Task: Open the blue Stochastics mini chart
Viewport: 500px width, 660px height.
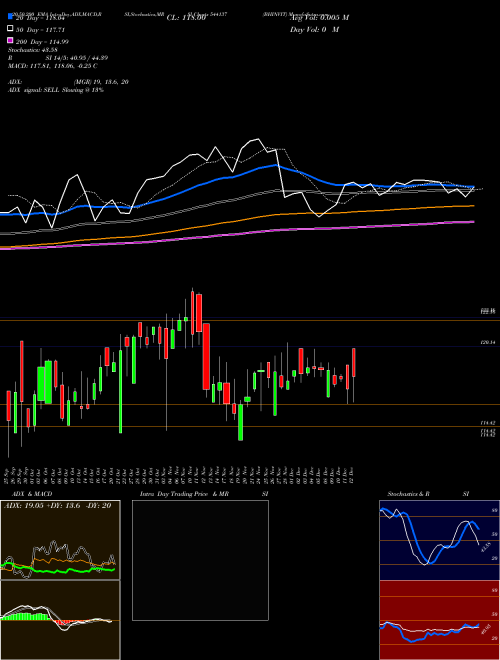Action: pyautogui.click(x=439, y=540)
